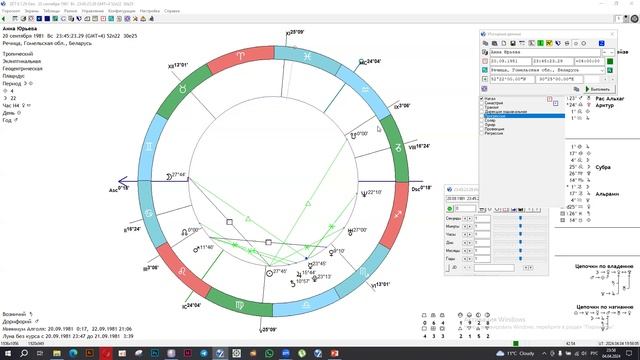Open the Экраны menu
Screen dimensions: 640x360
click(31, 11)
